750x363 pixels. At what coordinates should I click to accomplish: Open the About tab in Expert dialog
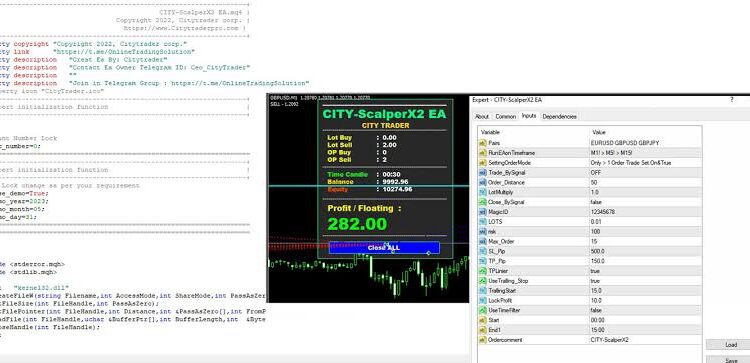[x=482, y=116]
